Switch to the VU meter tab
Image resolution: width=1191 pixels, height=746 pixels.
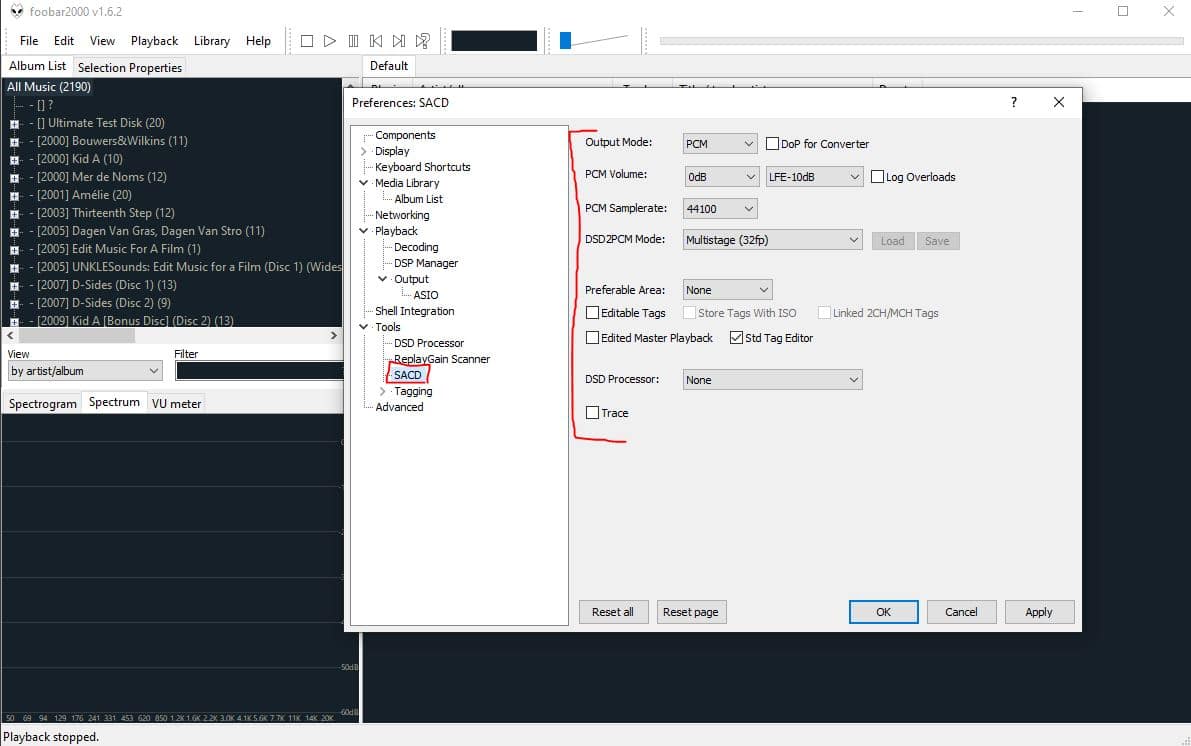176,403
